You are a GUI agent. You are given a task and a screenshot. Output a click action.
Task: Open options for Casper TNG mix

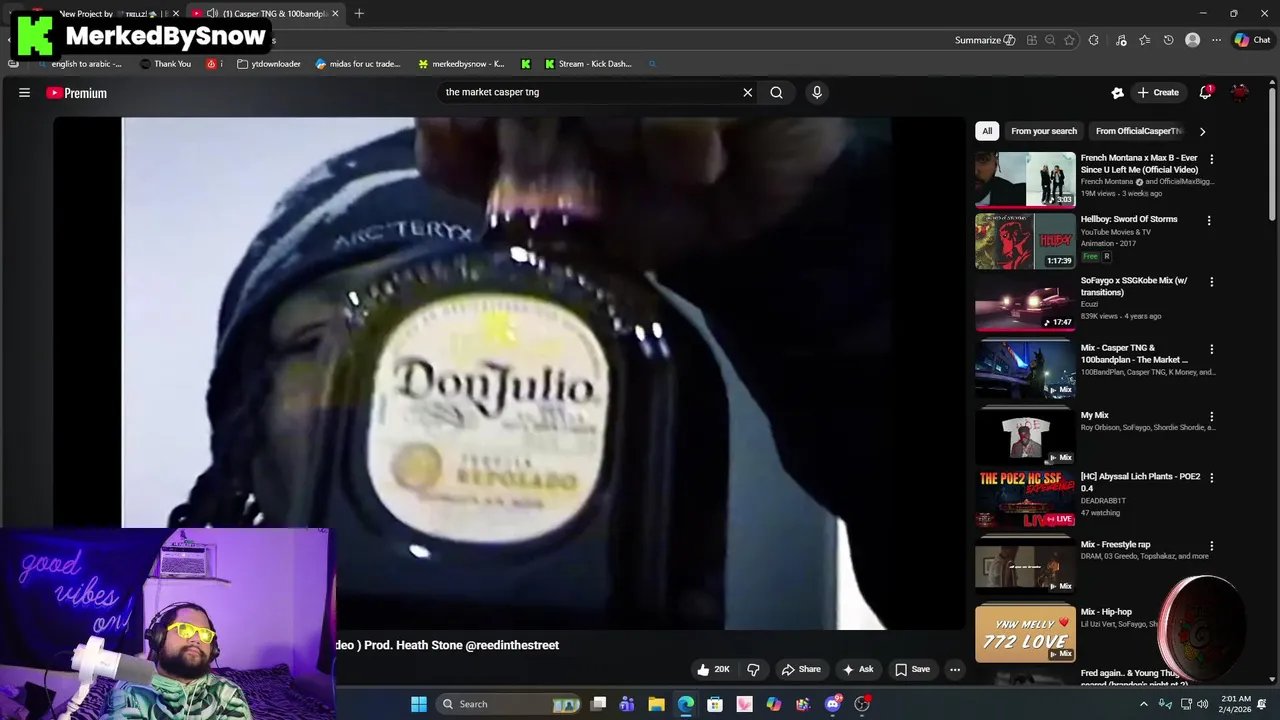1211,349
